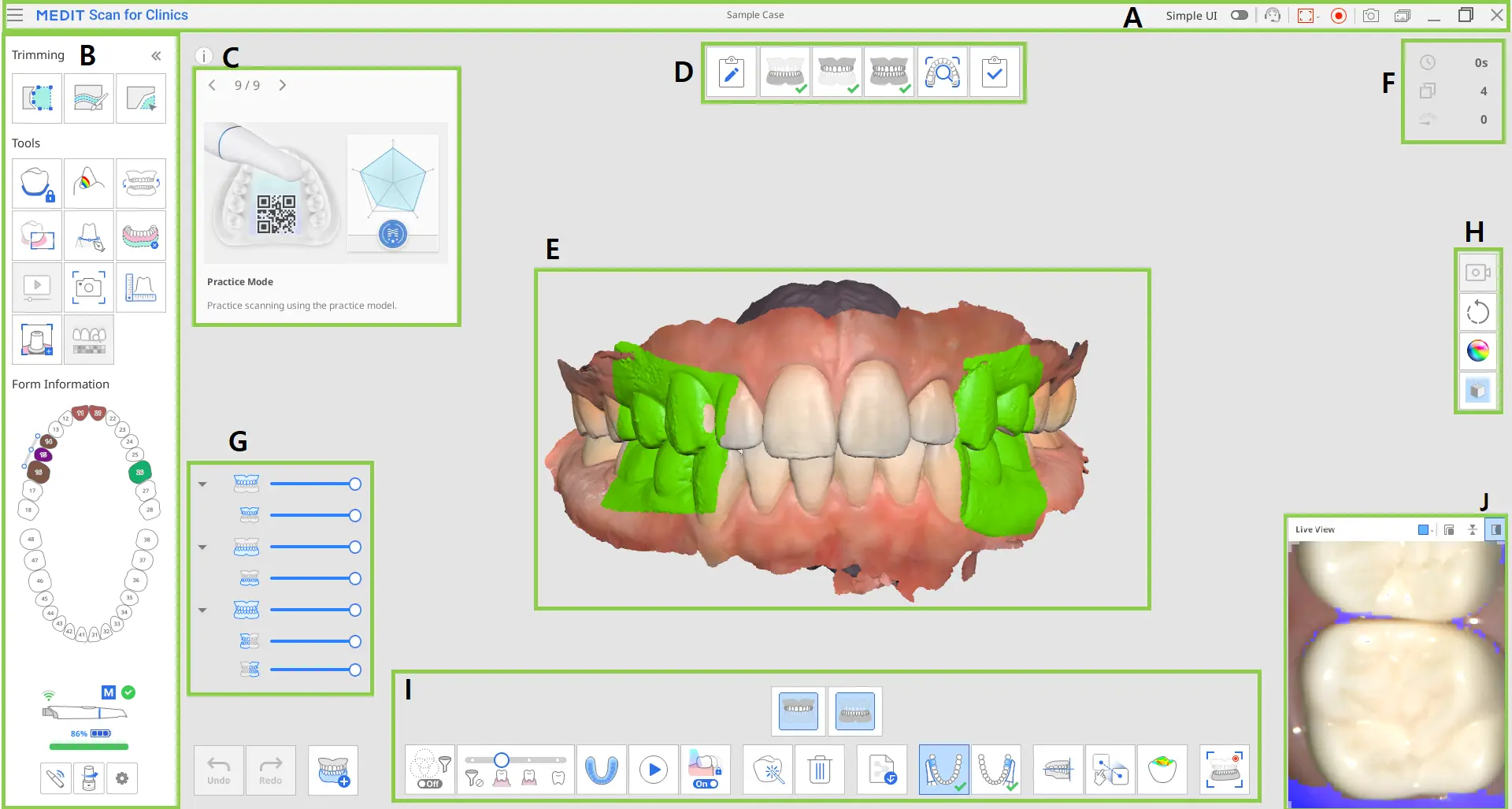Click the play scan button

[x=654, y=770]
